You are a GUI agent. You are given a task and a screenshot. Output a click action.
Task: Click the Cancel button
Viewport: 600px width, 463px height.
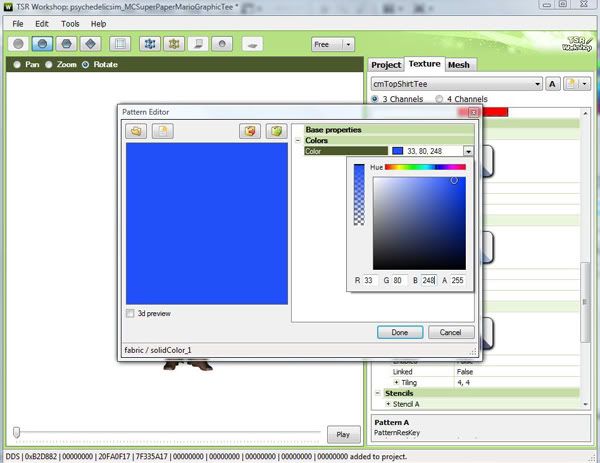pyautogui.click(x=451, y=332)
